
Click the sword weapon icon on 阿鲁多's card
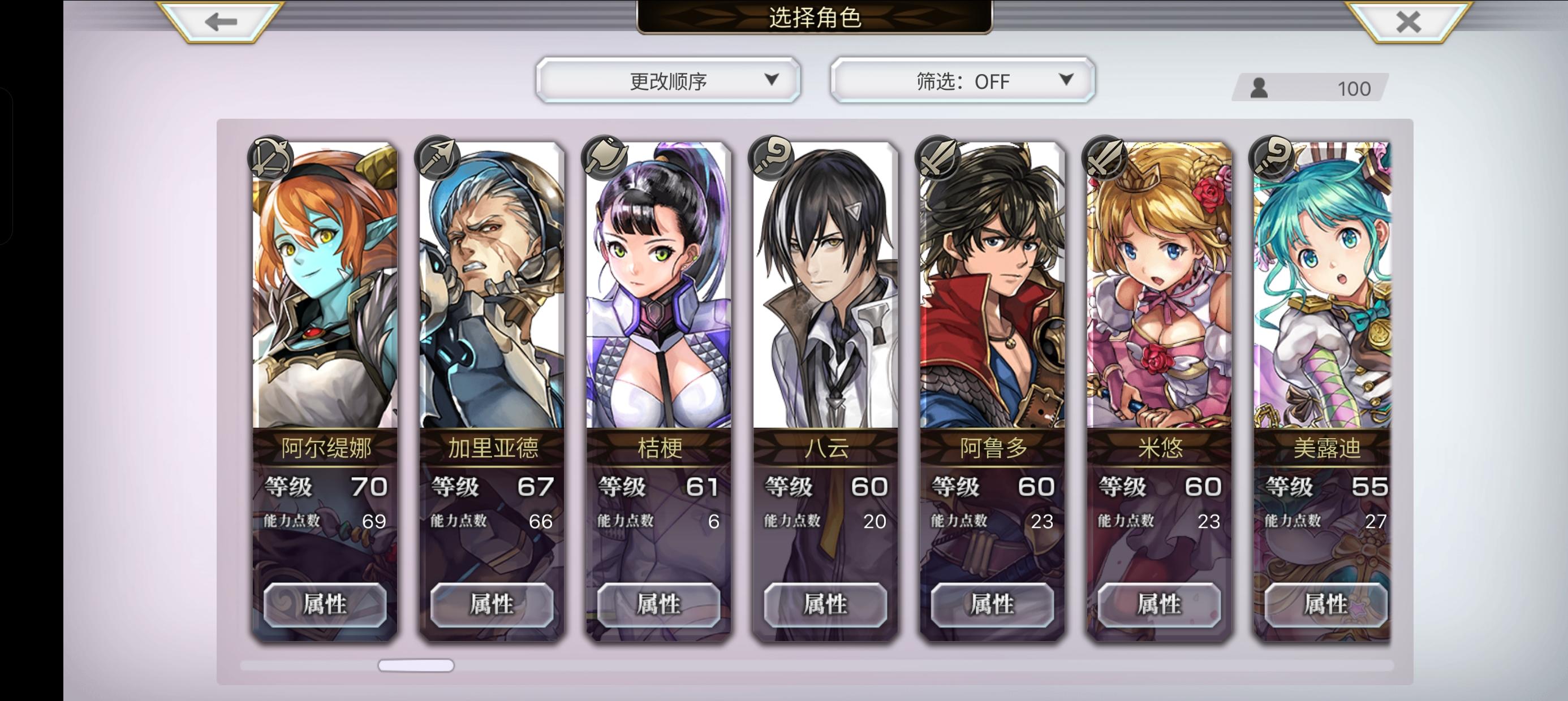[938, 157]
